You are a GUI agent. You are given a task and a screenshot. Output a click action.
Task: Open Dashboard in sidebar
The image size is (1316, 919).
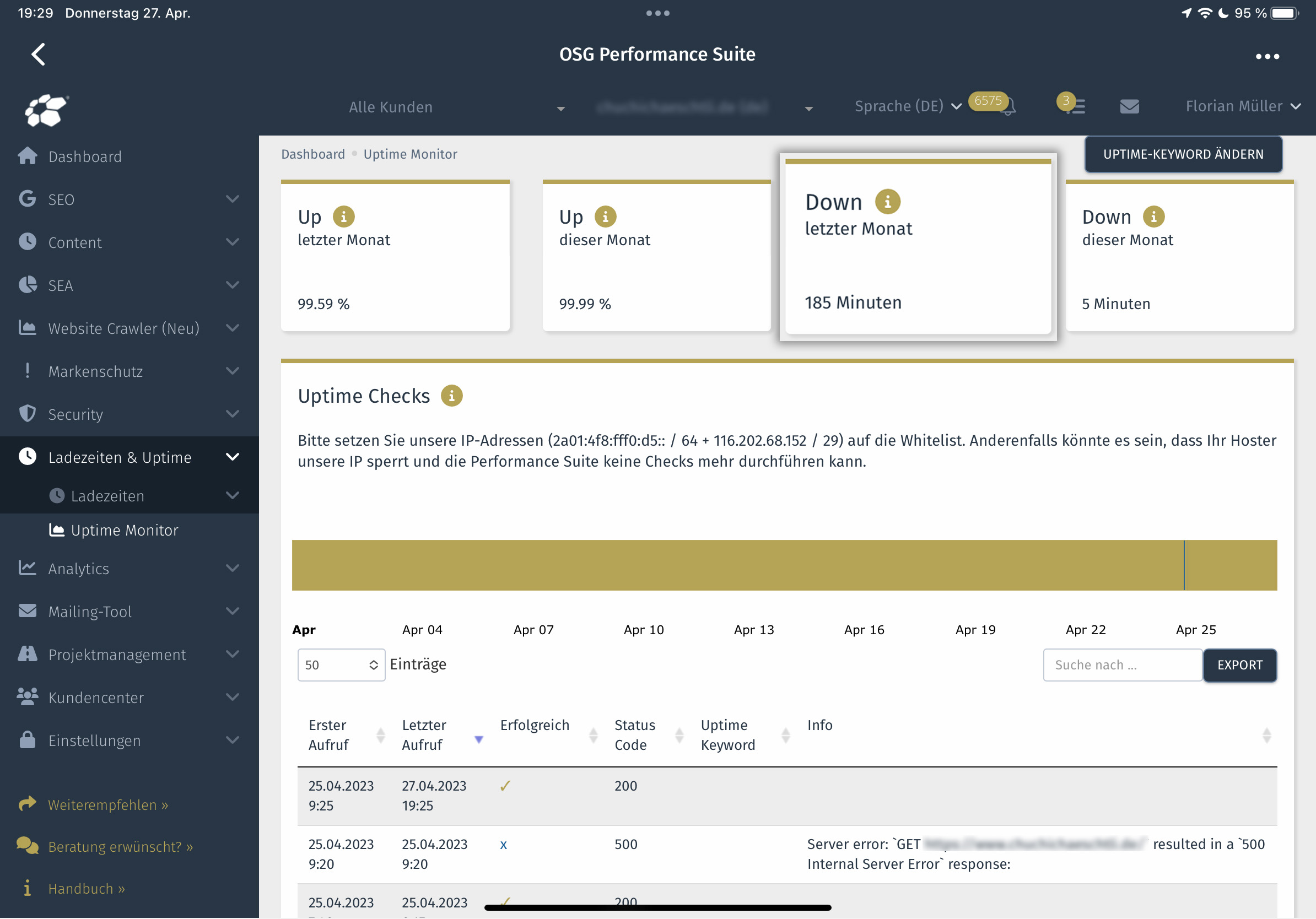pos(85,156)
